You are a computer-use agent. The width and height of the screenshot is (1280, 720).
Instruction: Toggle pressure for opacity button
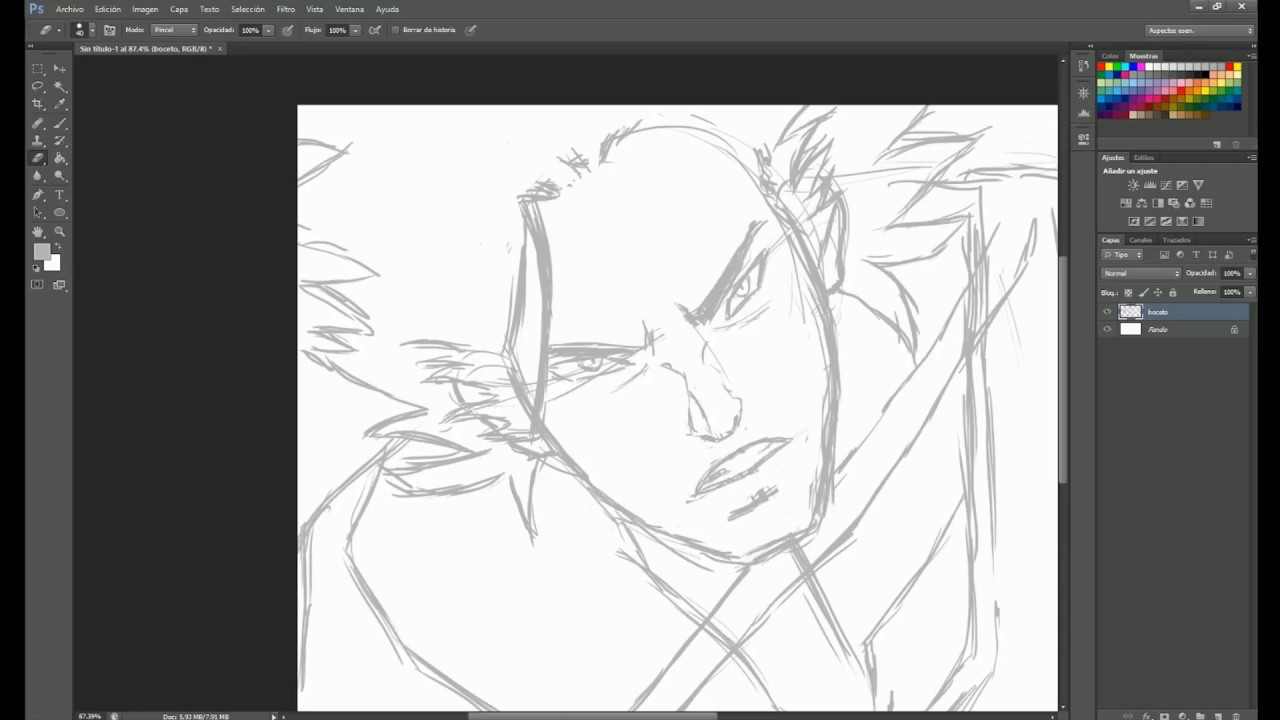(x=288, y=30)
